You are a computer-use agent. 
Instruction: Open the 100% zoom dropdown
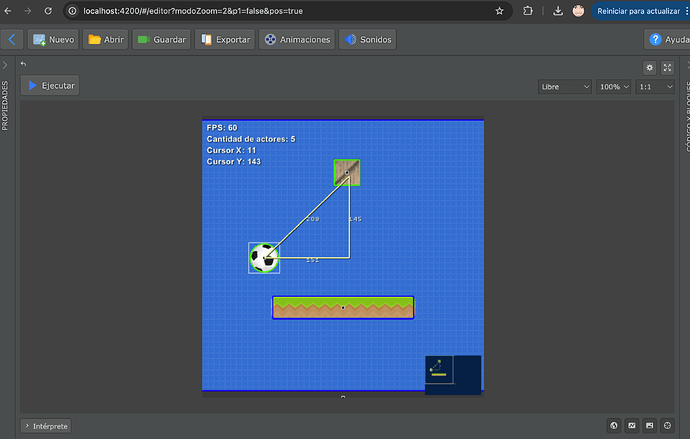point(613,87)
